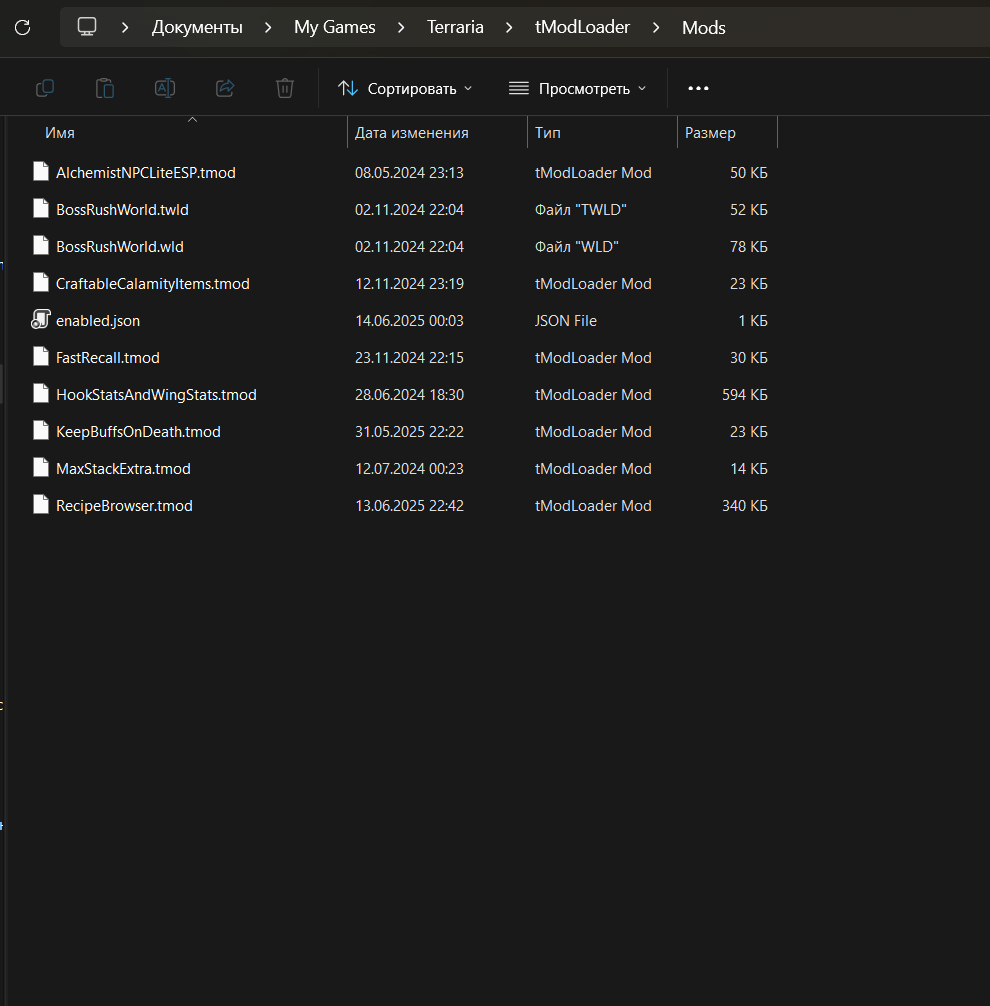The width and height of the screenshot is (990, 1006).
Task: Click the file icon of HookStatsAndWingStats.tmod
Action: 41,394
